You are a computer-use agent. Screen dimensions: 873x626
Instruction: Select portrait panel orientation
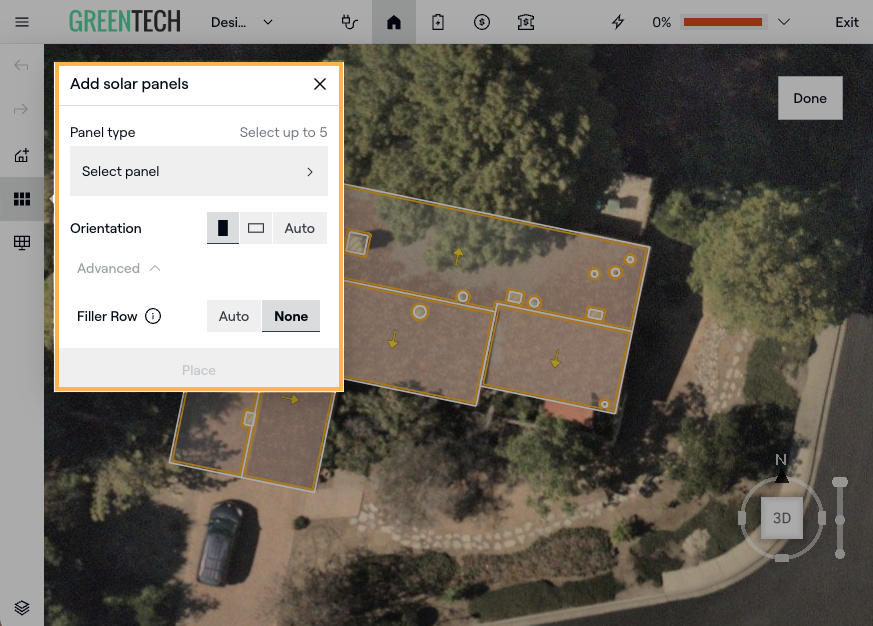pos(223,228)
